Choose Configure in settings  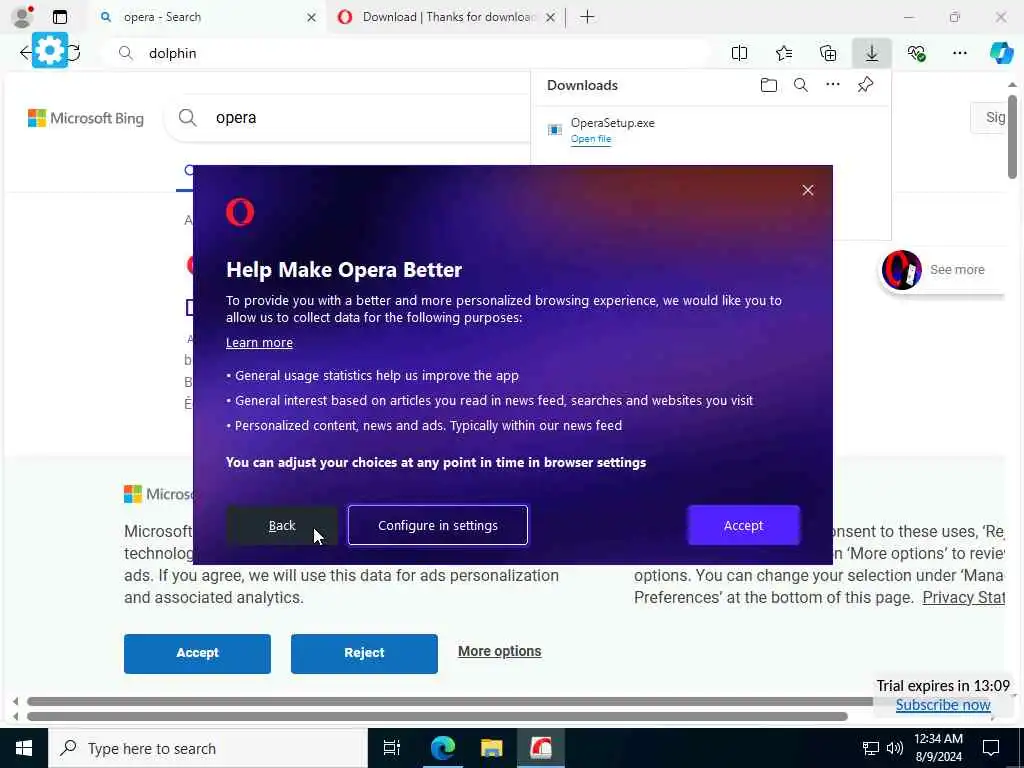(x=438, y=525)
